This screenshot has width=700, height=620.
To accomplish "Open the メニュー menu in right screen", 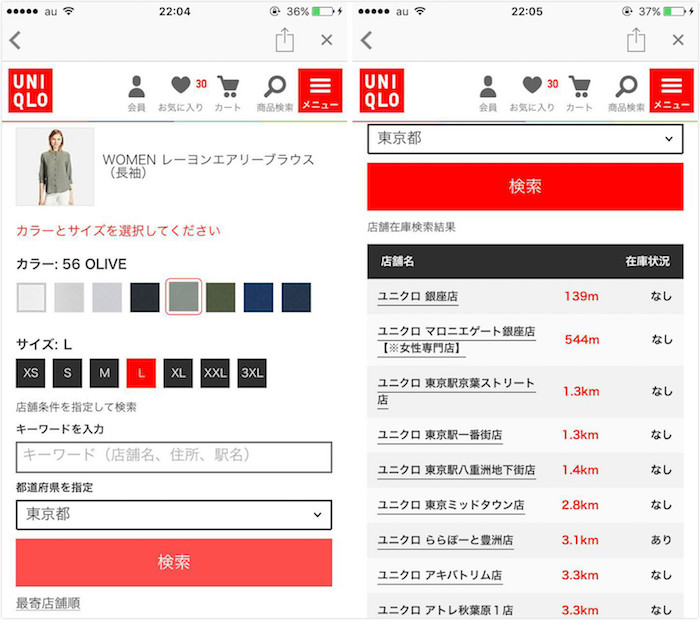I will pyautogui.click(x=671, y=91).
